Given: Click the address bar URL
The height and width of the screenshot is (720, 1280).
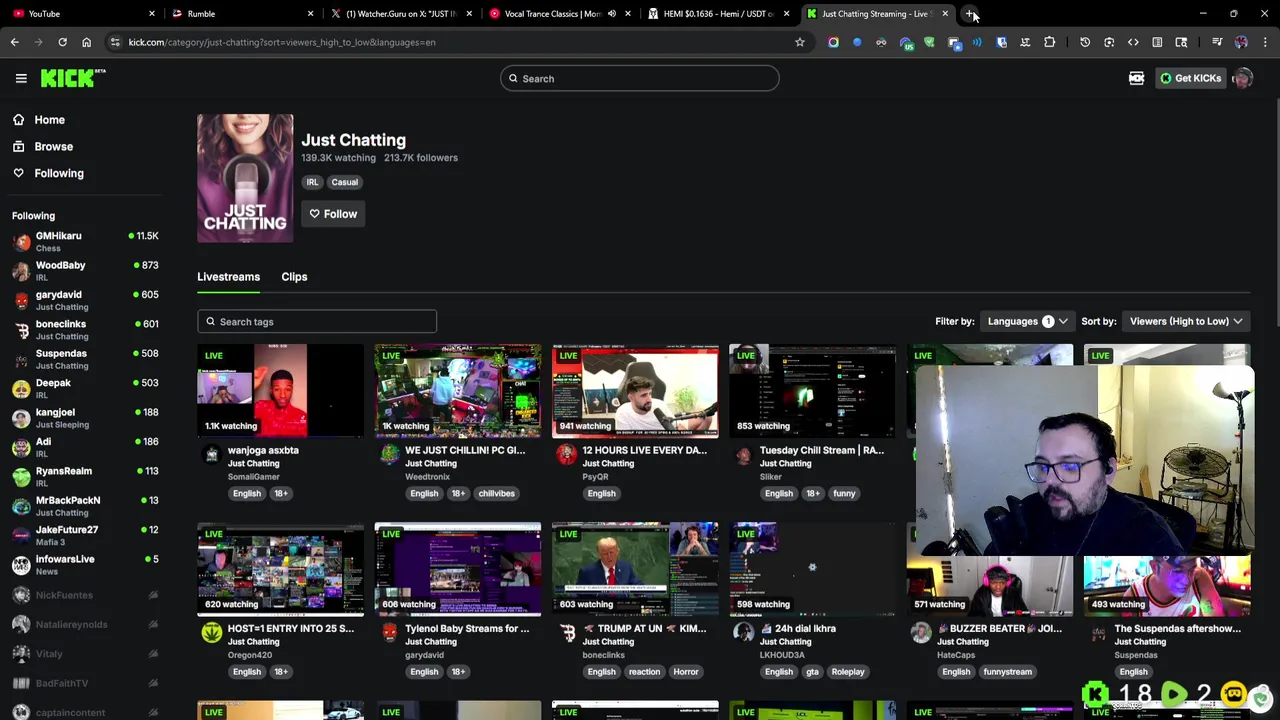Looking at the screenshot, I should [x=282, y=42].
